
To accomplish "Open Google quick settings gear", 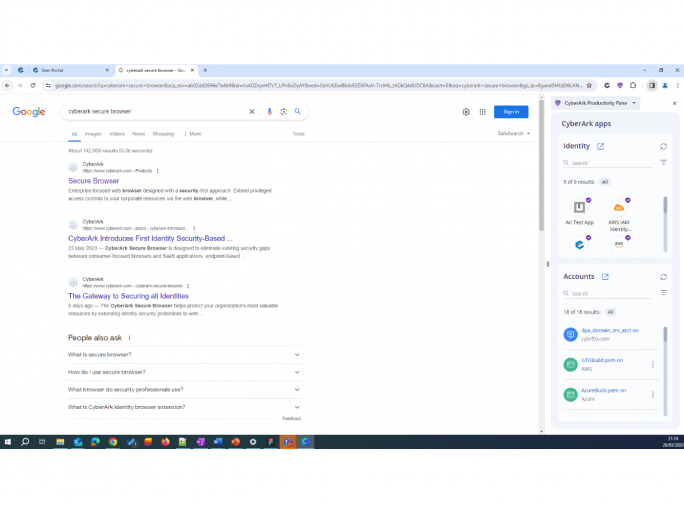I will pos(466,112).
